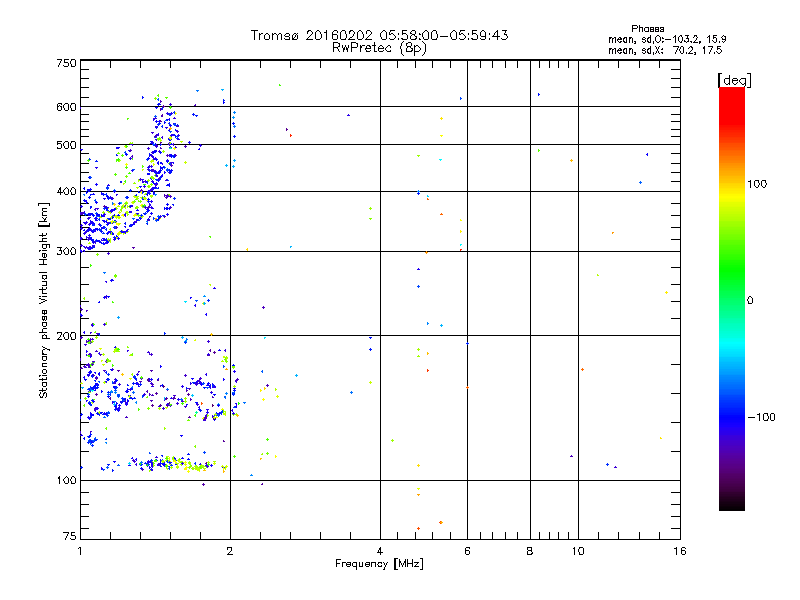Click the 'mean, sd,O:-103.2, 15.9' statistic line

tap(667, 39)
